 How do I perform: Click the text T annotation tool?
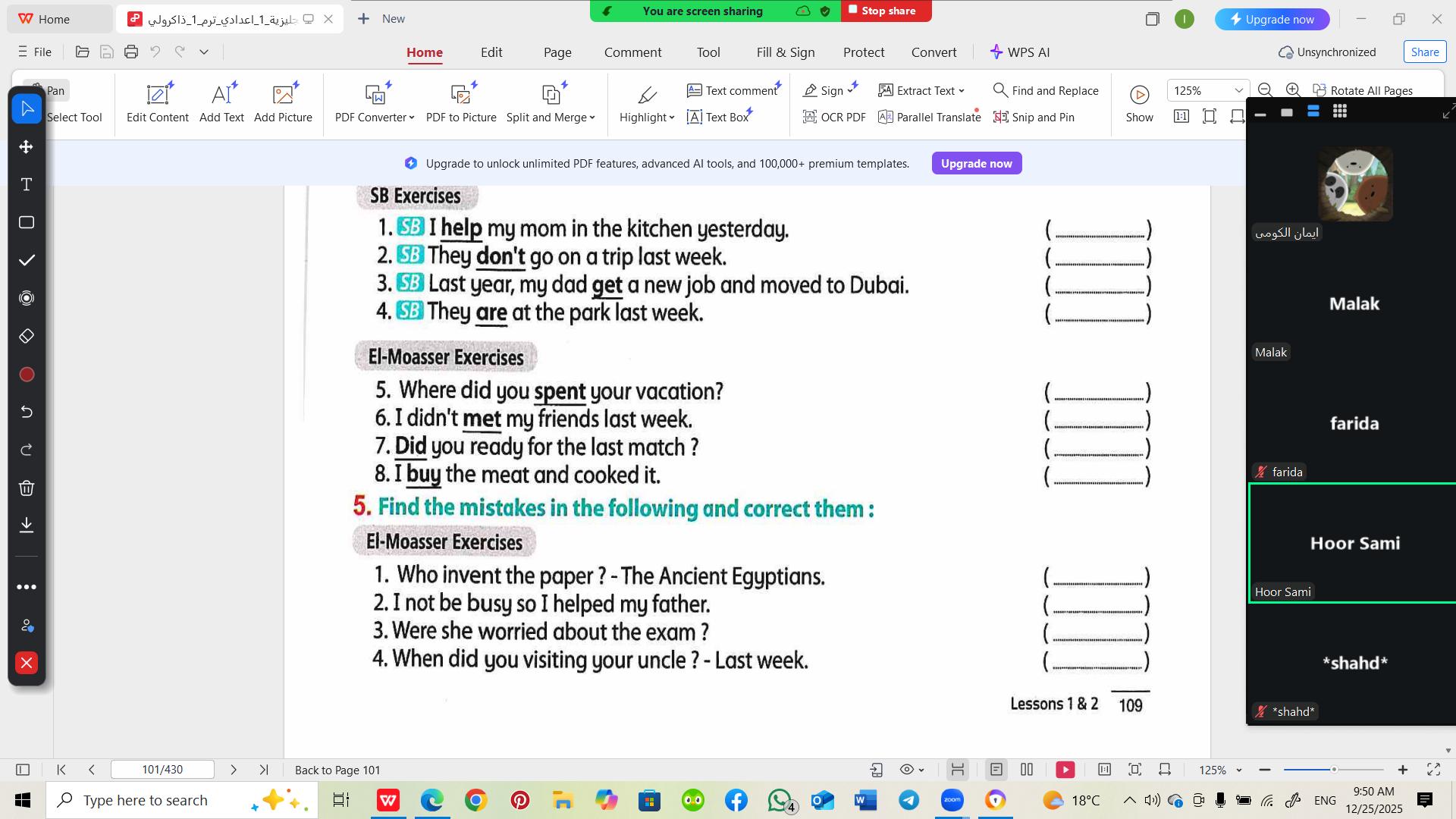(x=27, y=184)
